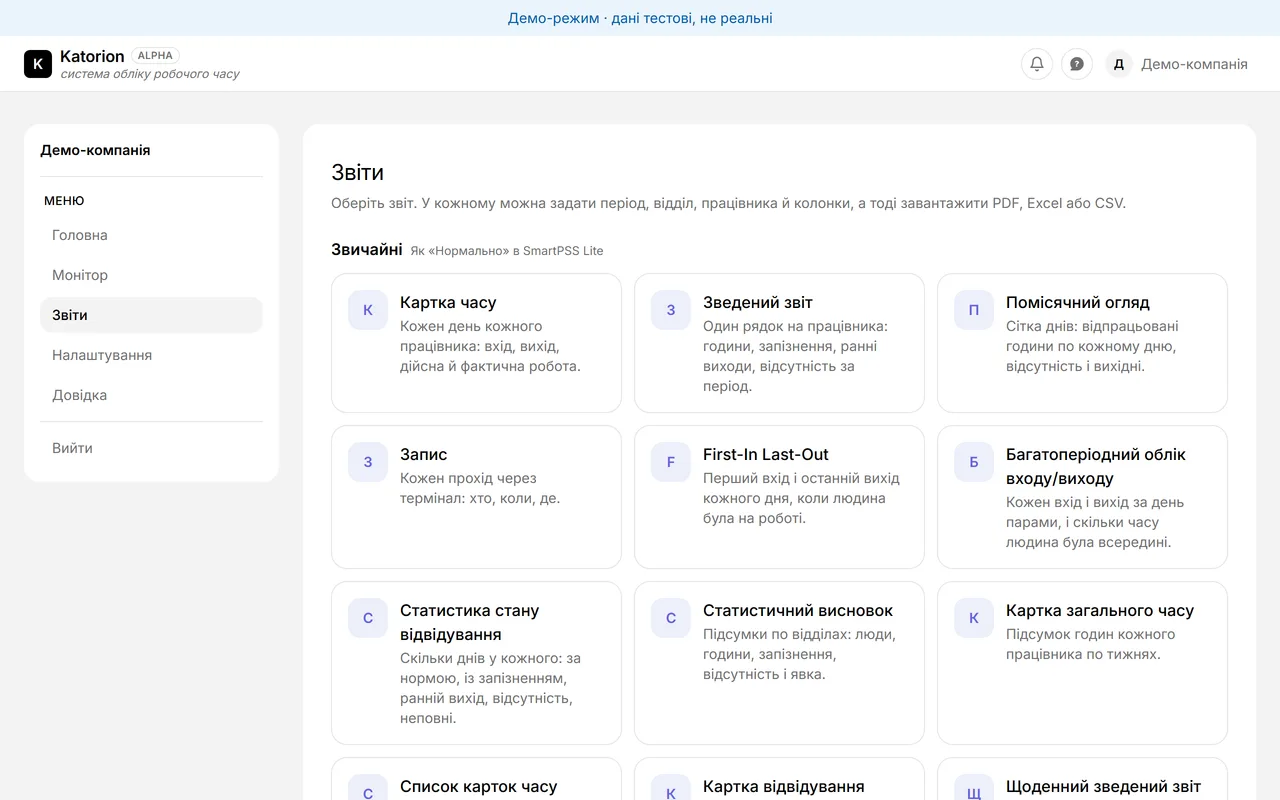The height and width of the screenshot is (800, 1280).
Task: Open the Картка загального часу report
Action: (x=1082, y=663)
